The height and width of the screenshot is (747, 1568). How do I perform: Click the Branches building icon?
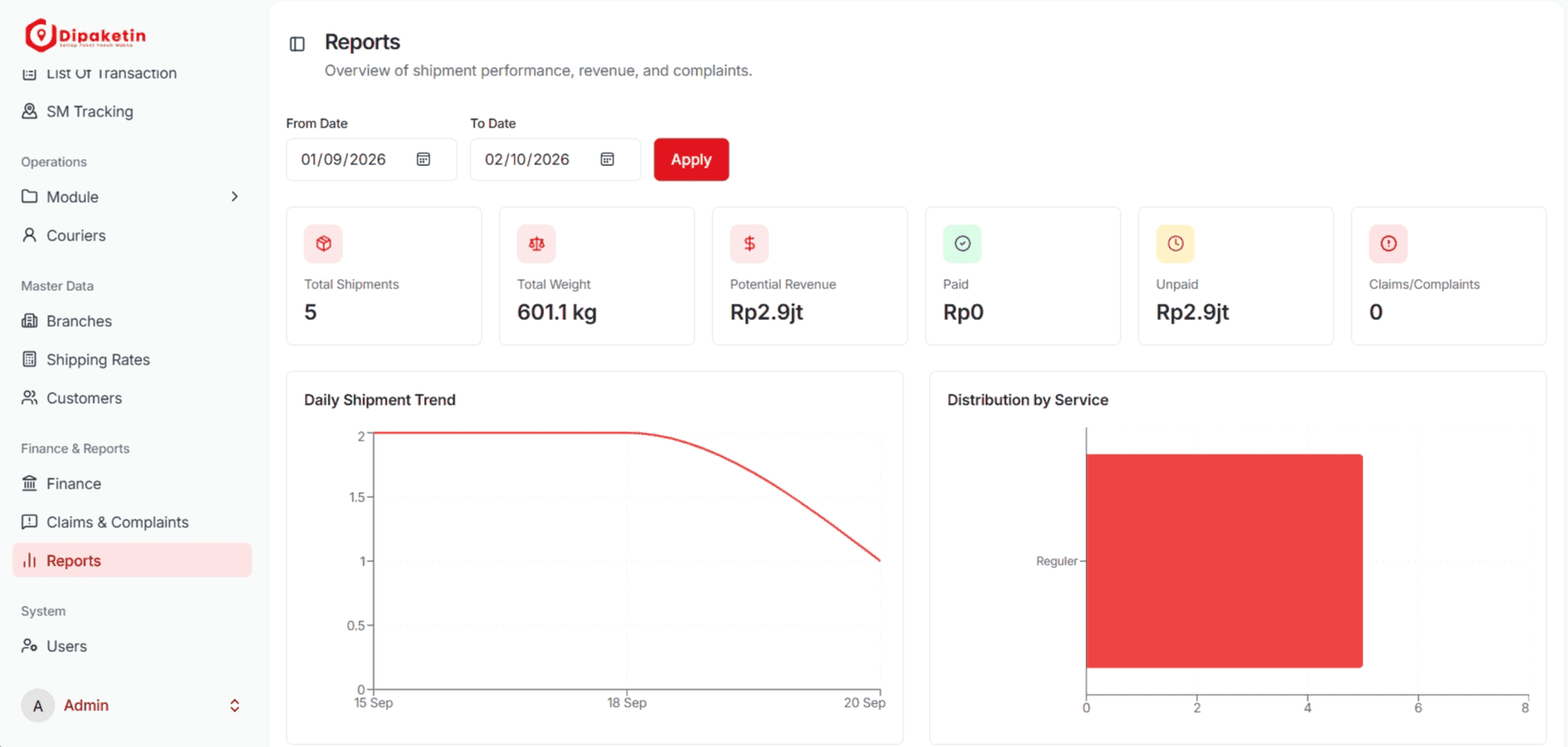(30, 321)
